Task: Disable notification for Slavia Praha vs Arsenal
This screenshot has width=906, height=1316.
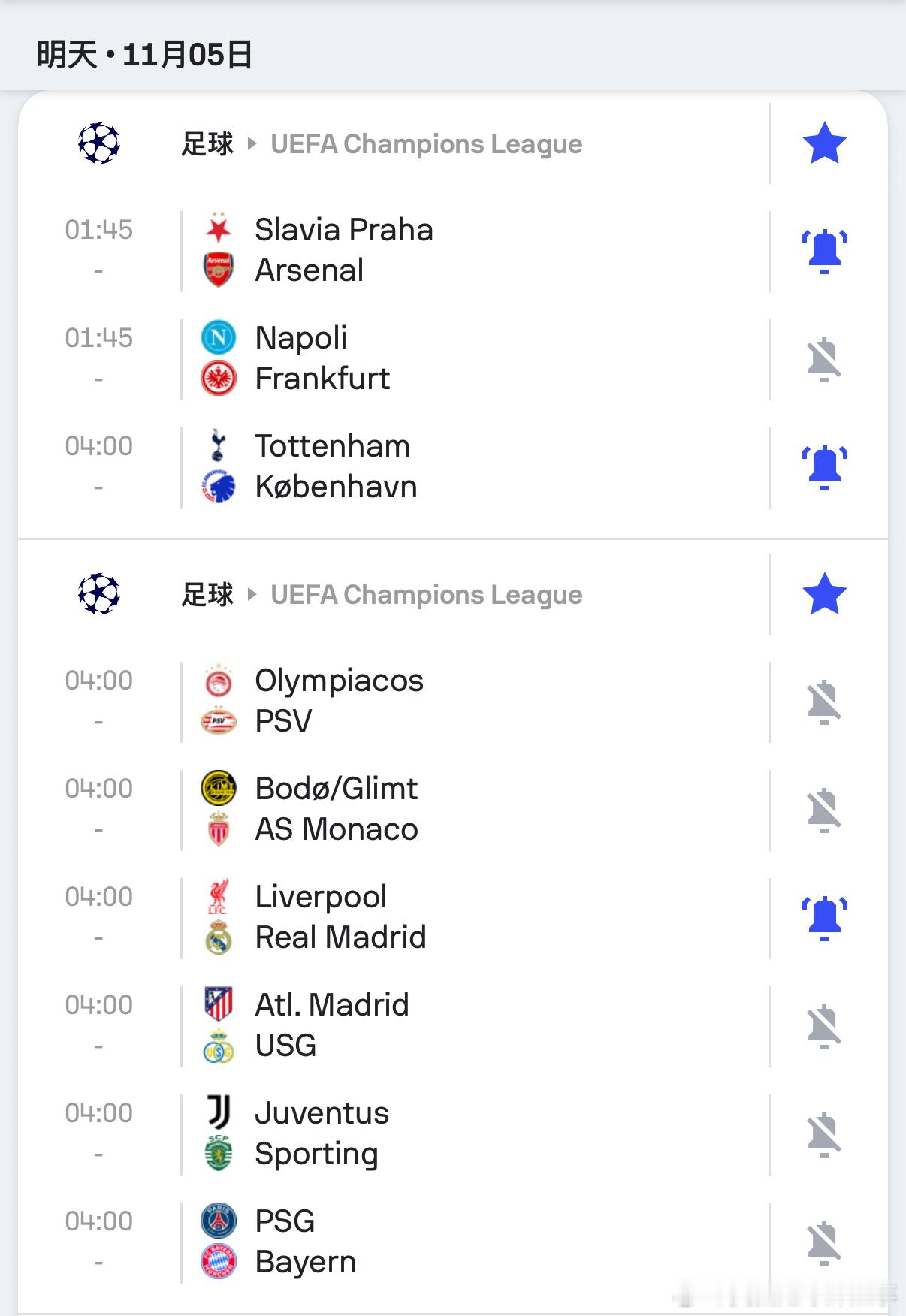Action: (x=824, y=251)
